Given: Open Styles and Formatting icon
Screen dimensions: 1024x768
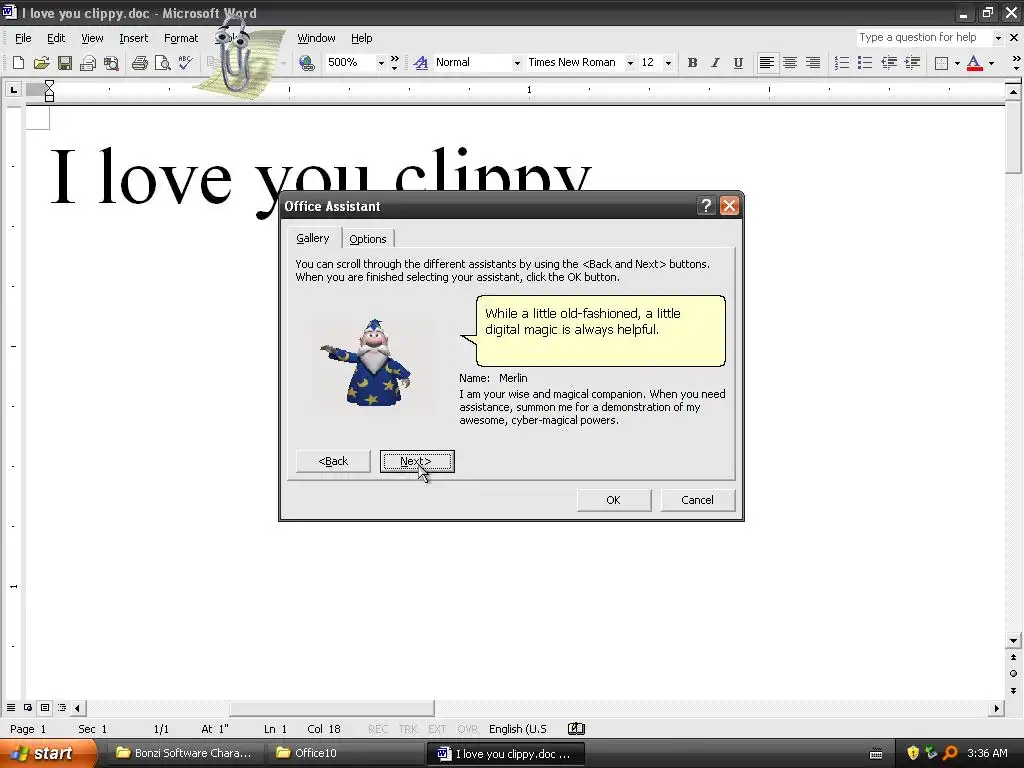Looking at the screenshot, I should click(x=421, y=63).
